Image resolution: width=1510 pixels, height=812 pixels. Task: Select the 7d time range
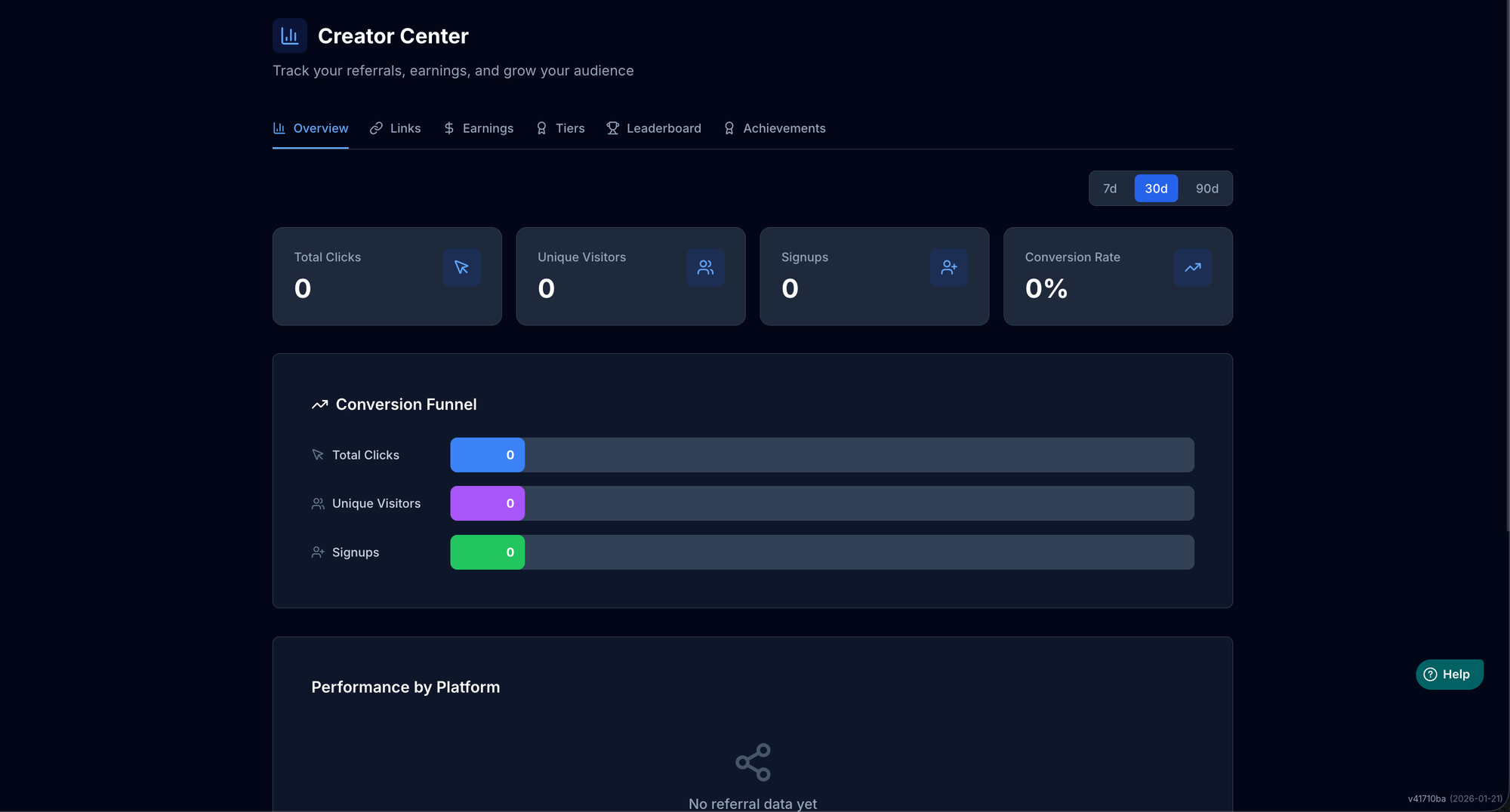pyautogui.click(x=1109, y=189)
